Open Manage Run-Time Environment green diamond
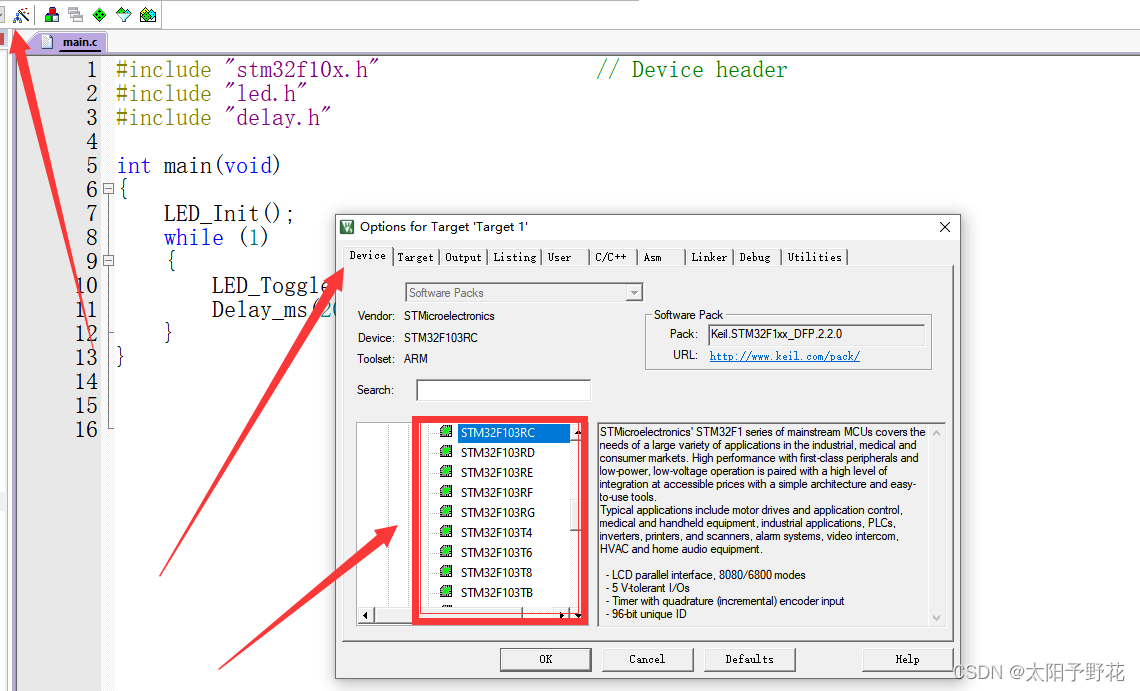The width and height of the screenshot is (1140, 691). coord(100,14)
